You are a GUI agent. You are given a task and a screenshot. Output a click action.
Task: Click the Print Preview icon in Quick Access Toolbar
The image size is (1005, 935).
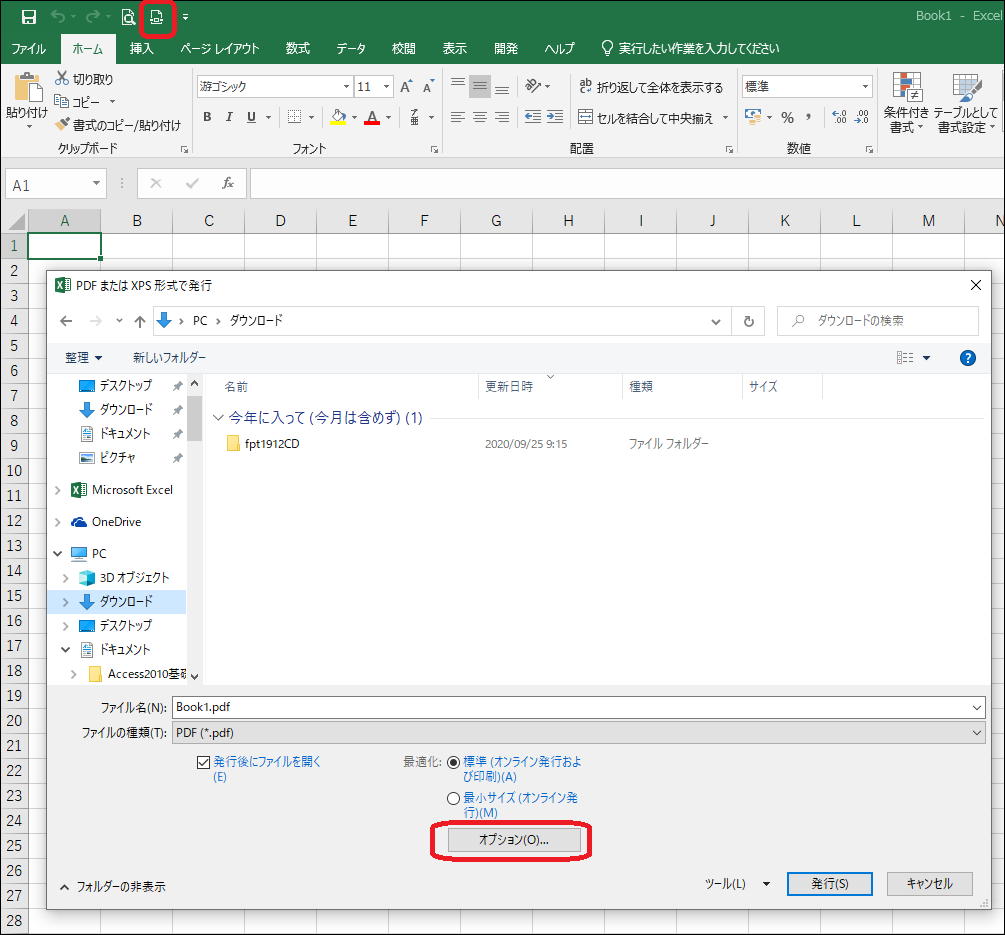click(x=128, y=17)
